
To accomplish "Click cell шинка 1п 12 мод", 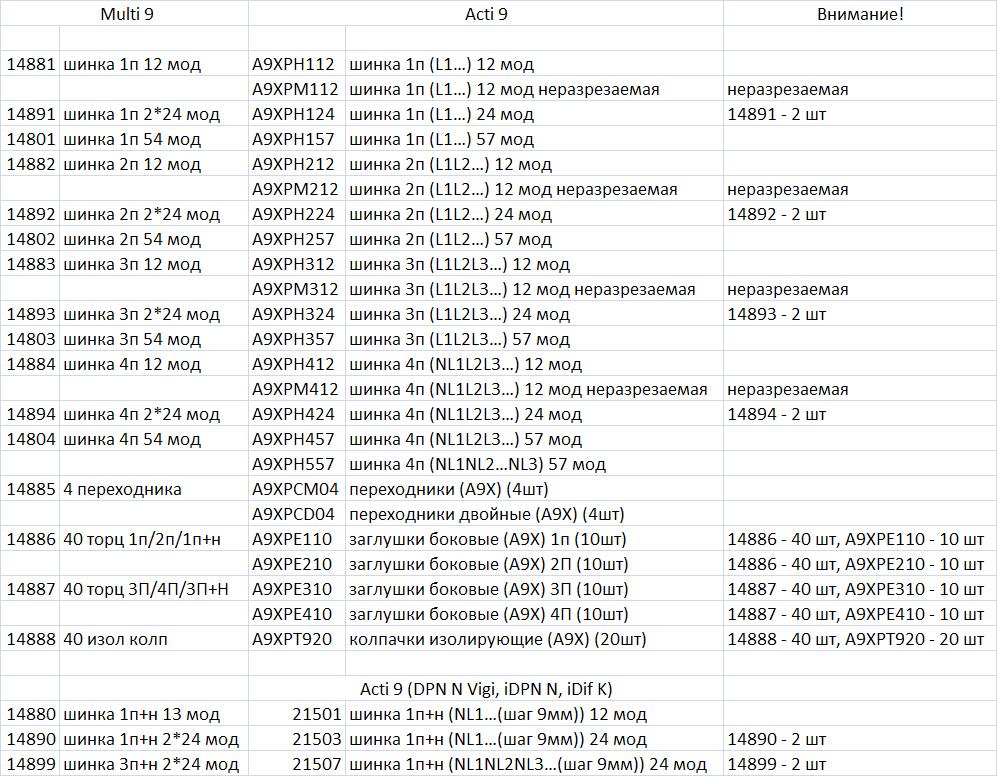I will tap(154, 64).
